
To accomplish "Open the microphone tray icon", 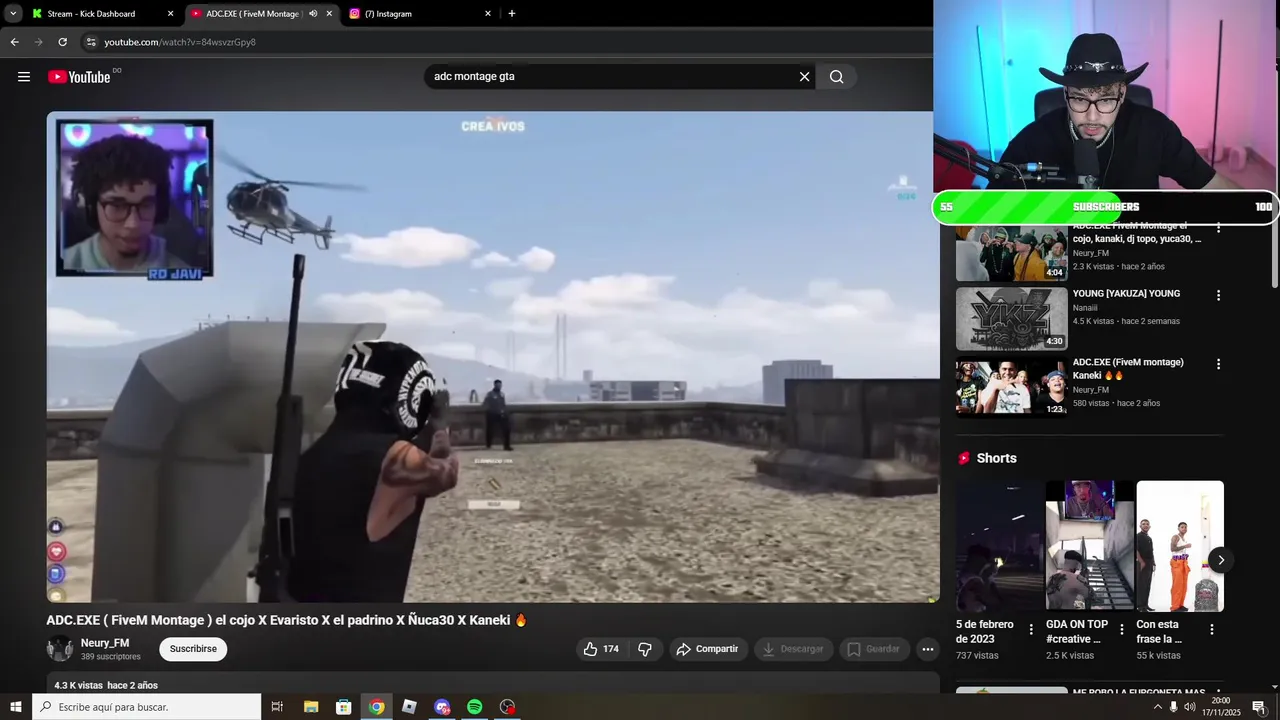I will [1174, 707].
